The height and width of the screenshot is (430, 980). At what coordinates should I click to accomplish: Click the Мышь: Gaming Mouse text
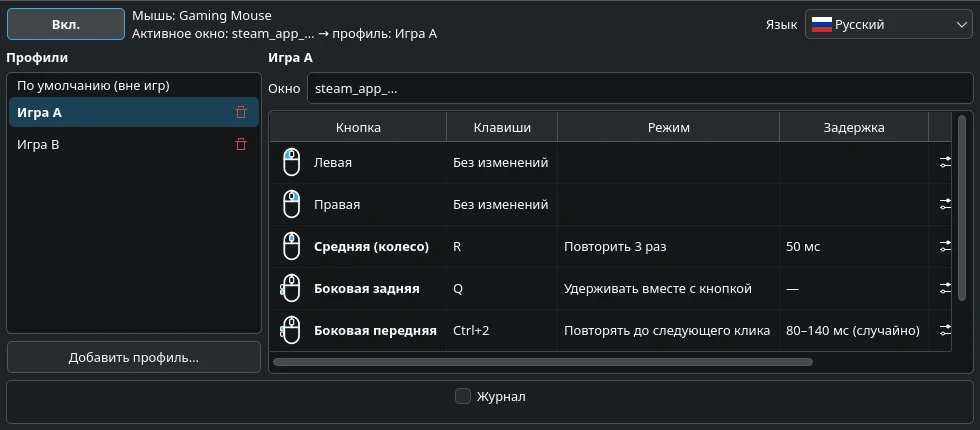pos(202,15)
